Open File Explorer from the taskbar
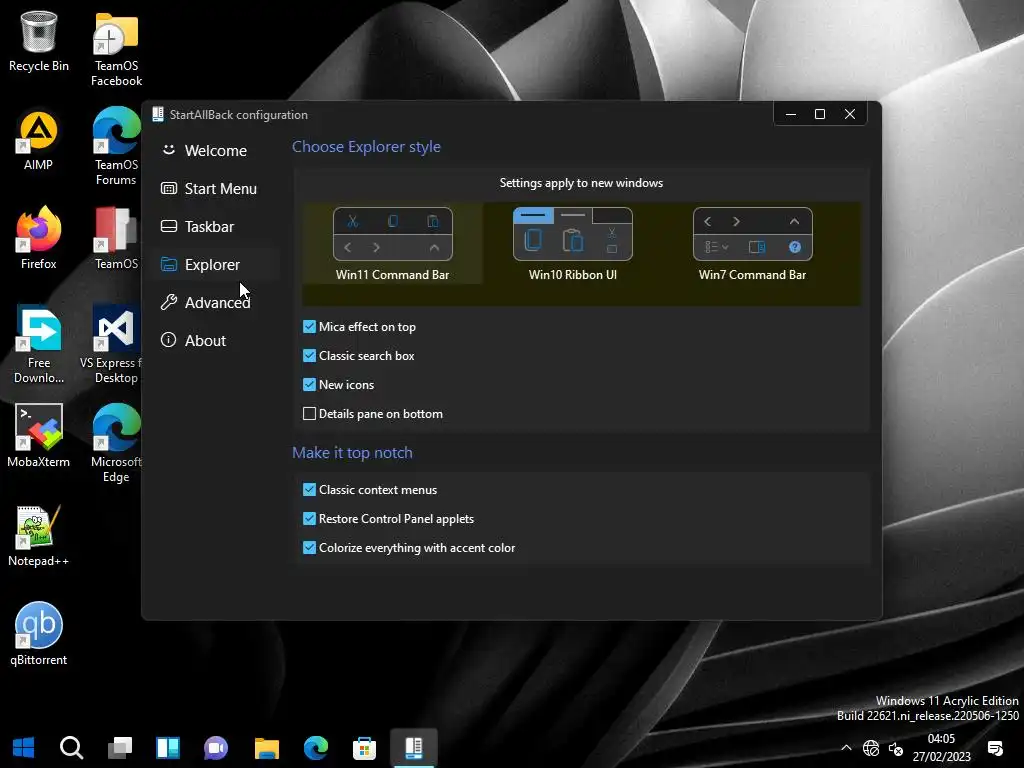The width and height of the screenshot is (1024, 768). click(x=266, y=747)
